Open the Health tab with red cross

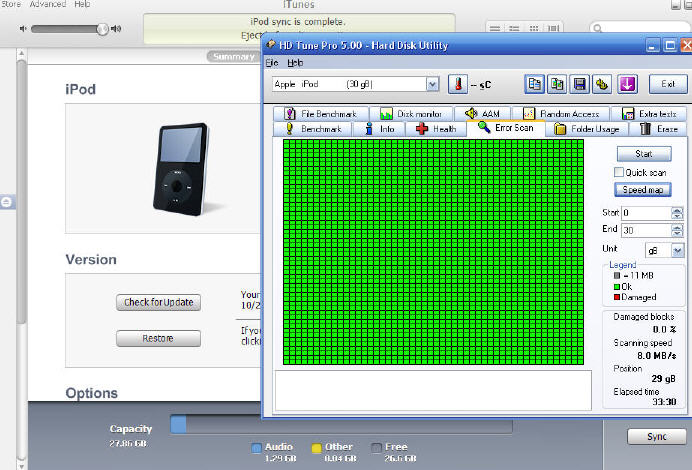click(436, 129)
